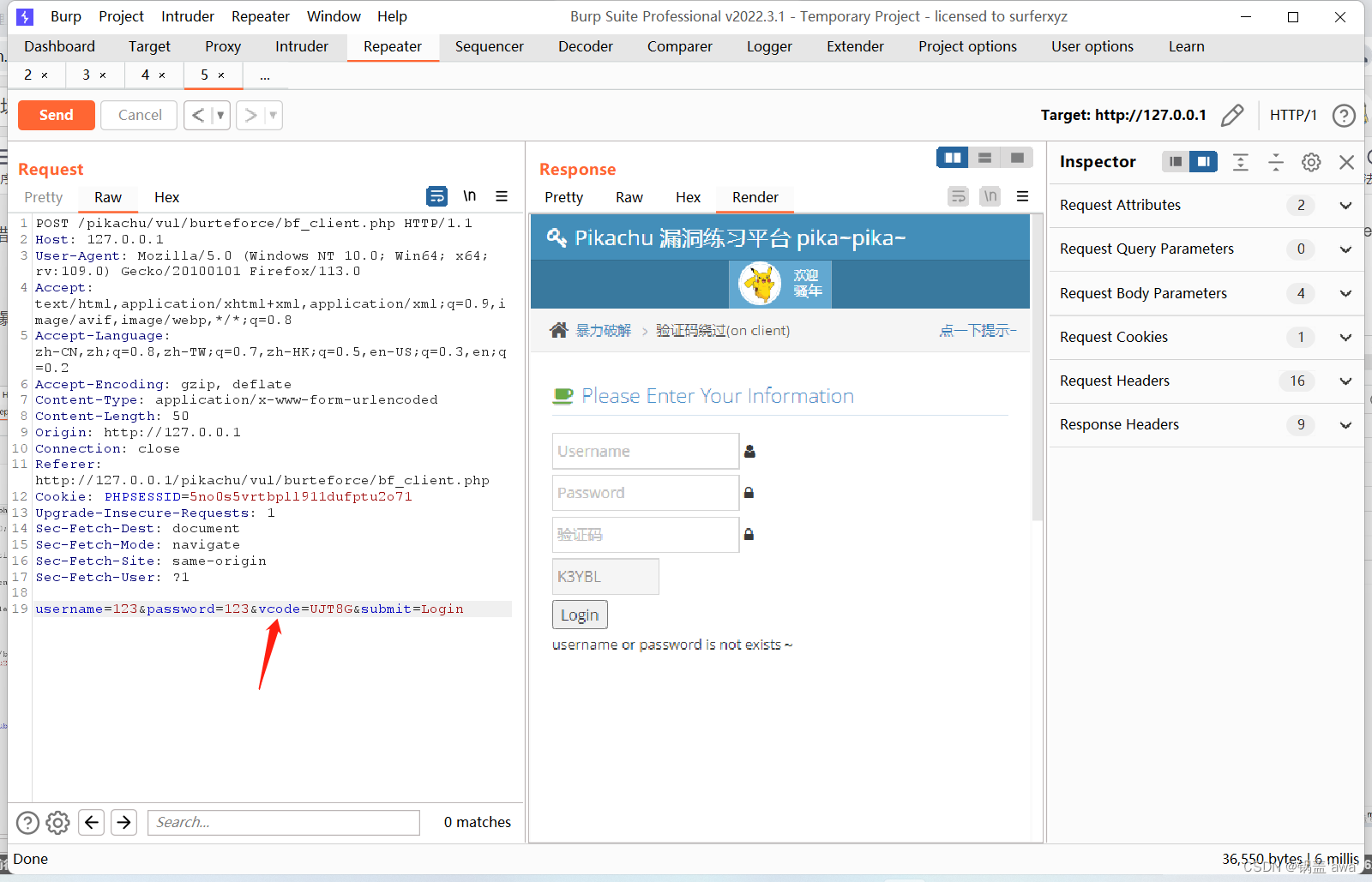Switch to the Logger tab
The height and width of the screenshot is (882, 1372).
click(769, 46)
